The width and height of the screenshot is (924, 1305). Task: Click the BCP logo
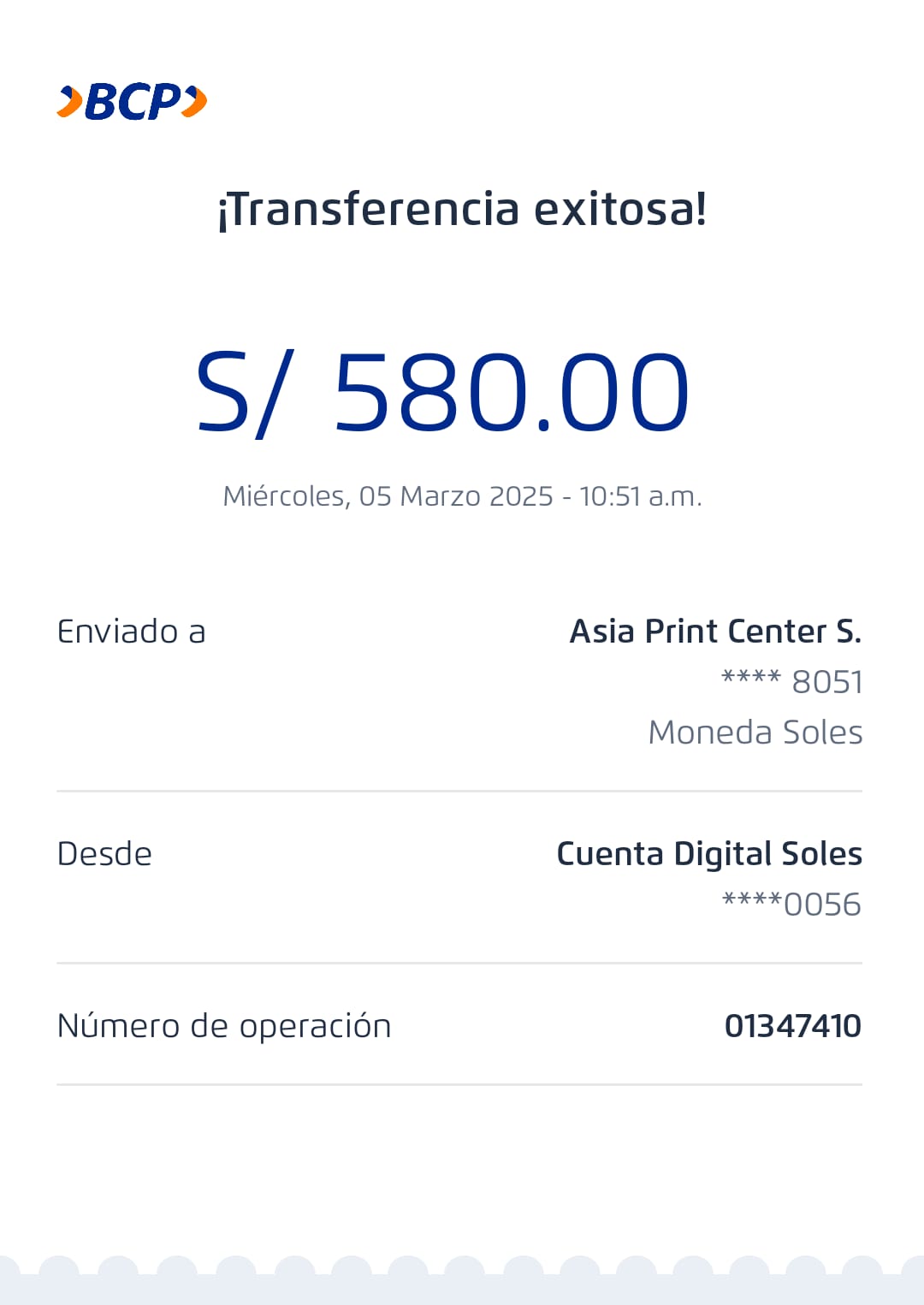(x=133, y=102)
